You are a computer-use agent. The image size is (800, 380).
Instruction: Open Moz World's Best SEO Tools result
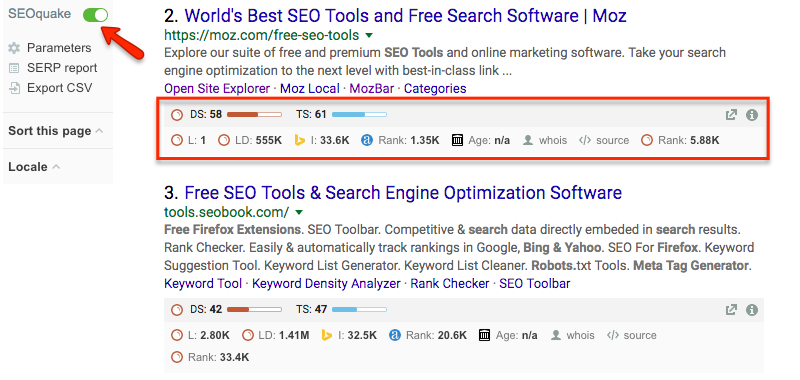(405, 16)
